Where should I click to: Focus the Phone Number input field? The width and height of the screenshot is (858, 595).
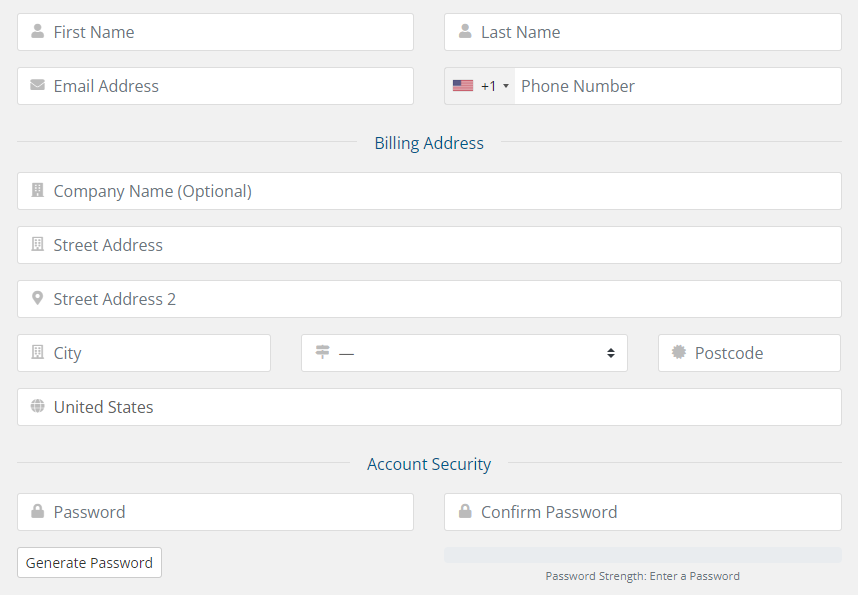point(676,86)
